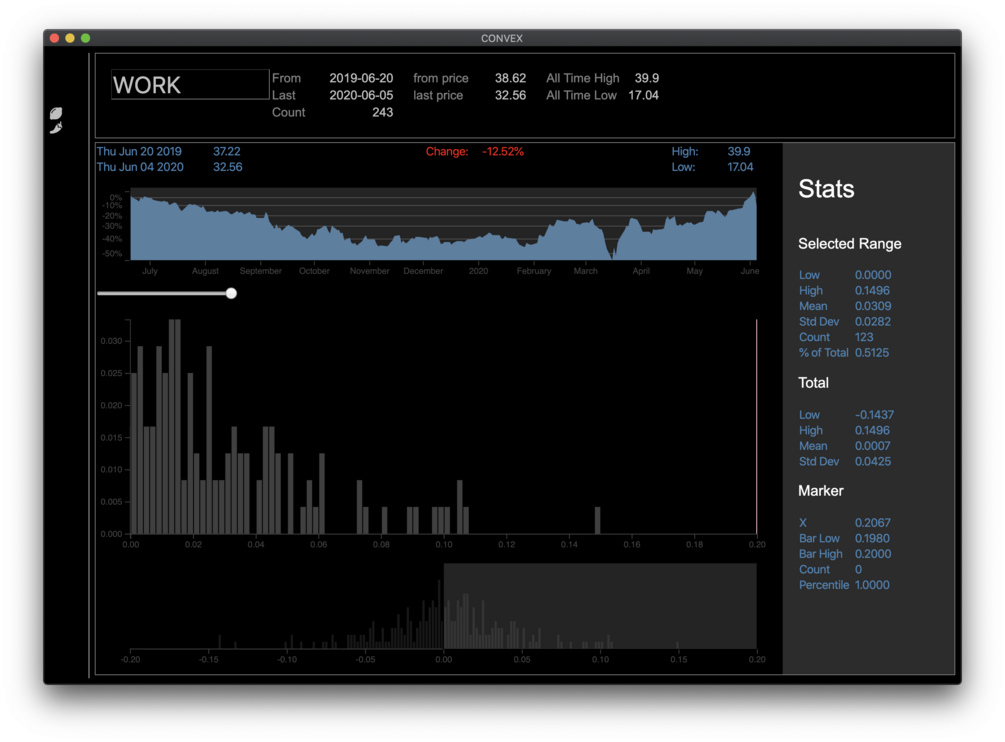The image size is (1005, 742).
Task: Click the shaded selection on the bottom histogram
Action: 600,606
